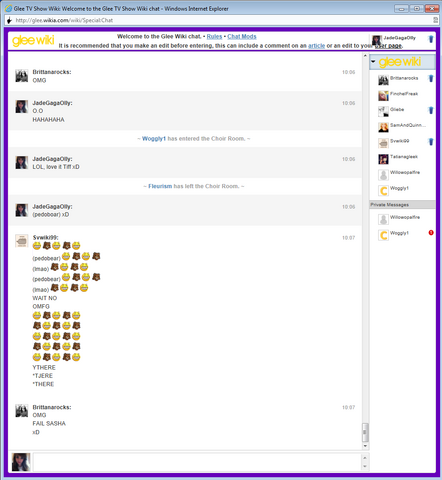Click Gliebe avatar in user list

[383, 111]
